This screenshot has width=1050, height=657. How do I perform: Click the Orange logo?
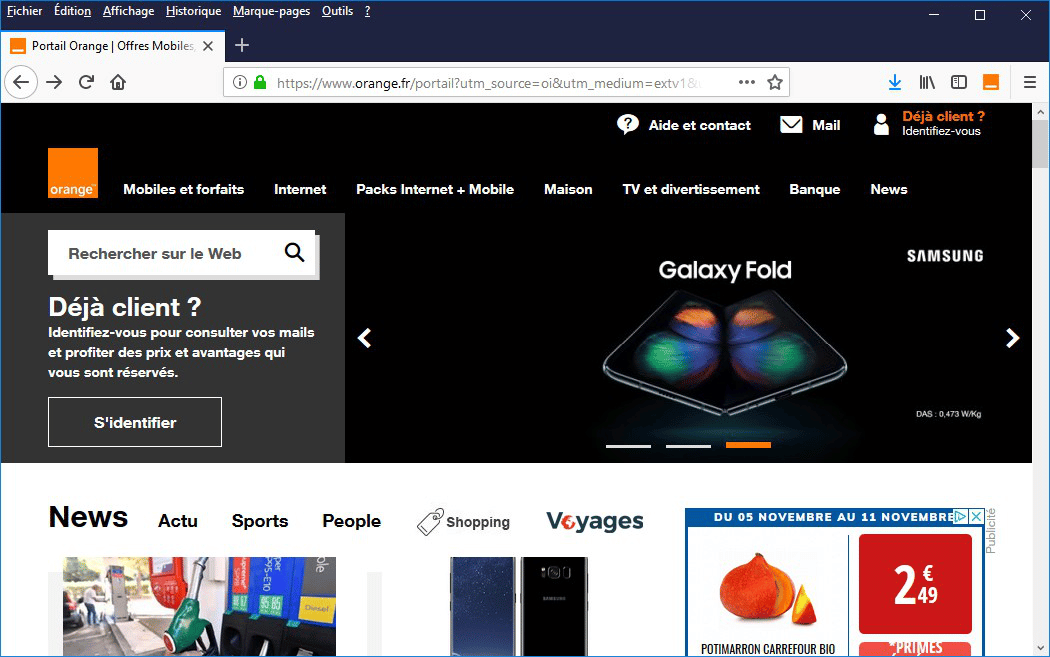tap(73, 173)
